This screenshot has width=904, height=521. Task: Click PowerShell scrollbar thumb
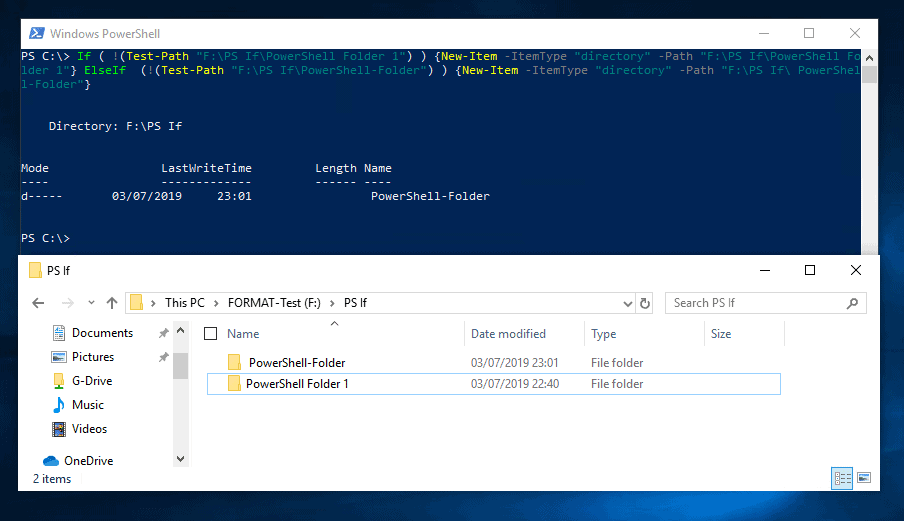(869, 74)
